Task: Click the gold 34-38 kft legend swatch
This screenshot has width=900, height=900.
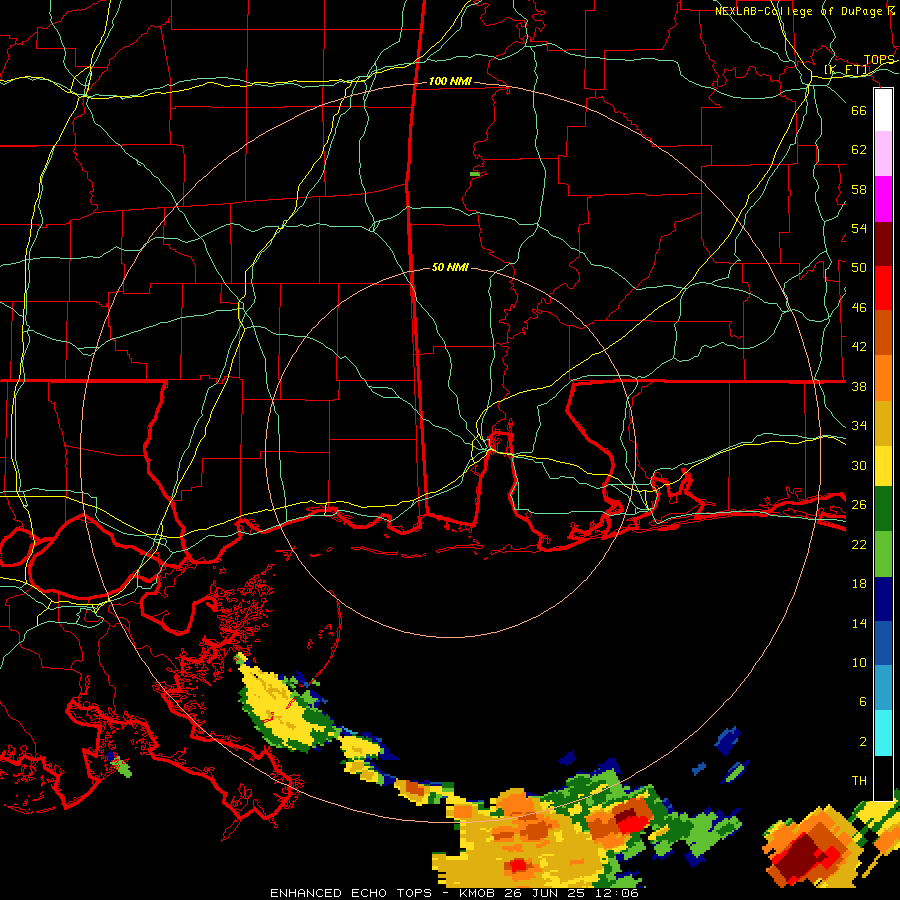Action: (883, 423)
